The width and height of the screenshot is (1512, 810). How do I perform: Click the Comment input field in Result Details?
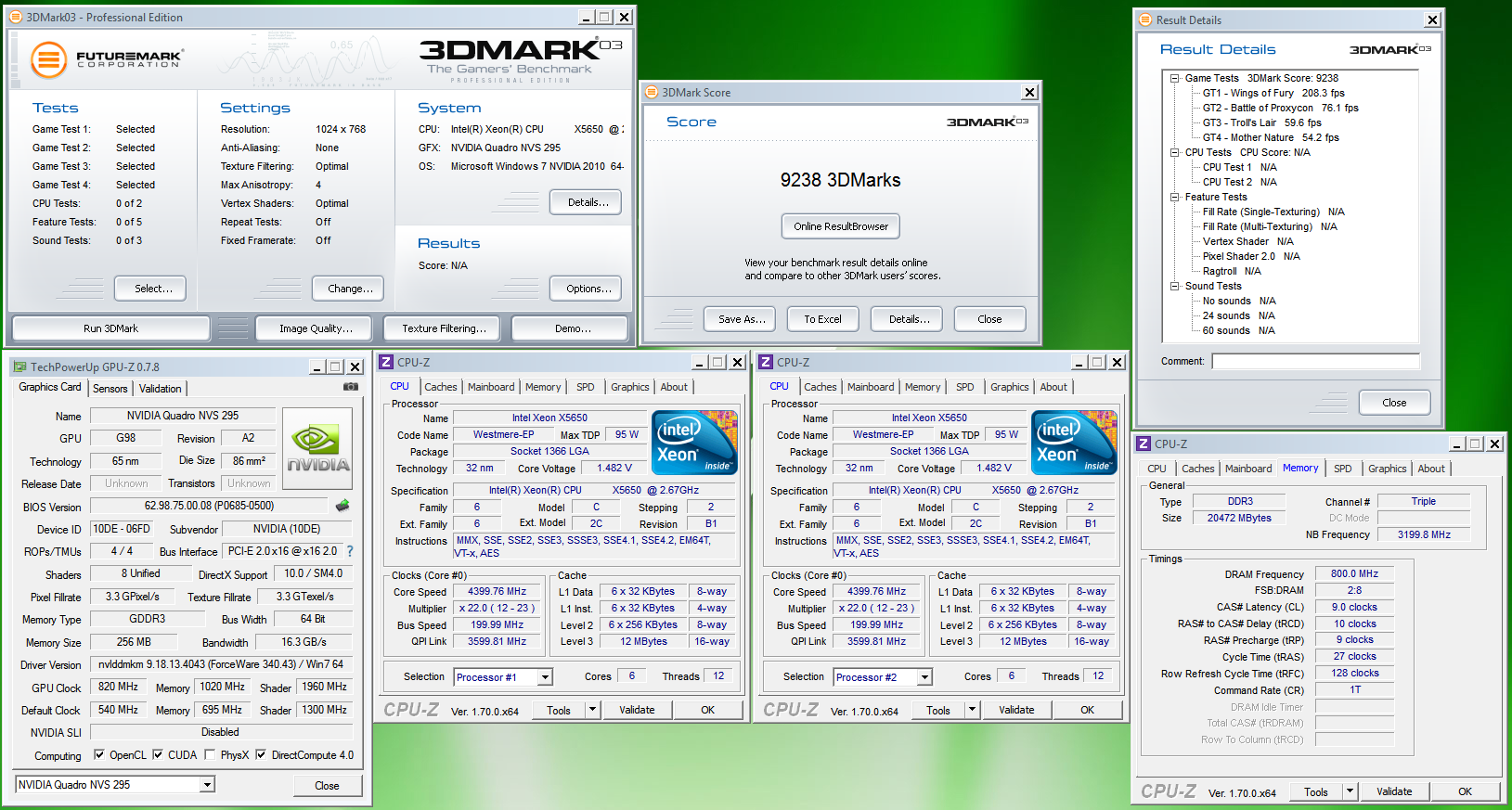[x=1315, y=361]
